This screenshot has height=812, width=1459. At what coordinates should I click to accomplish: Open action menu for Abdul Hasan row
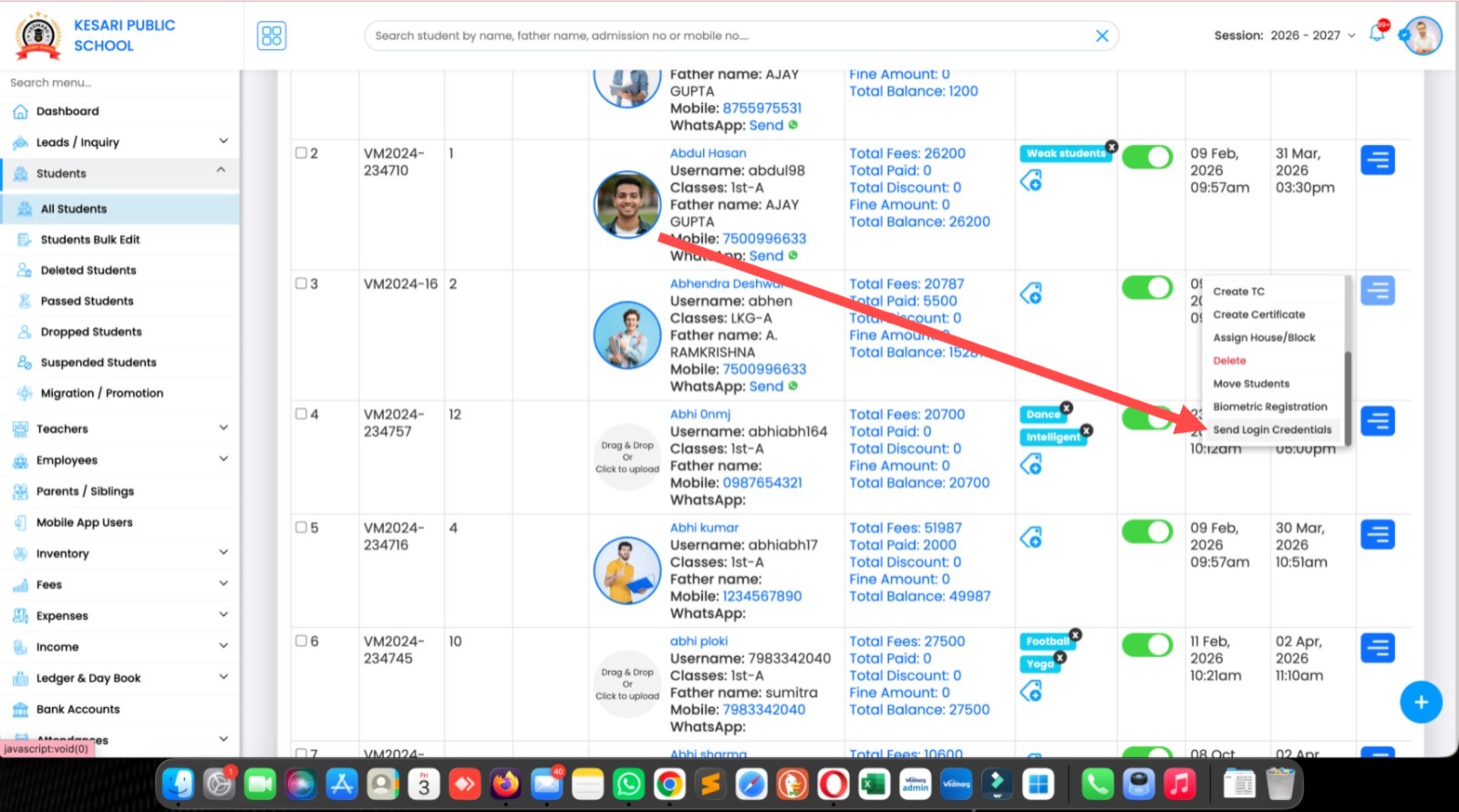tap(1377, 160)
